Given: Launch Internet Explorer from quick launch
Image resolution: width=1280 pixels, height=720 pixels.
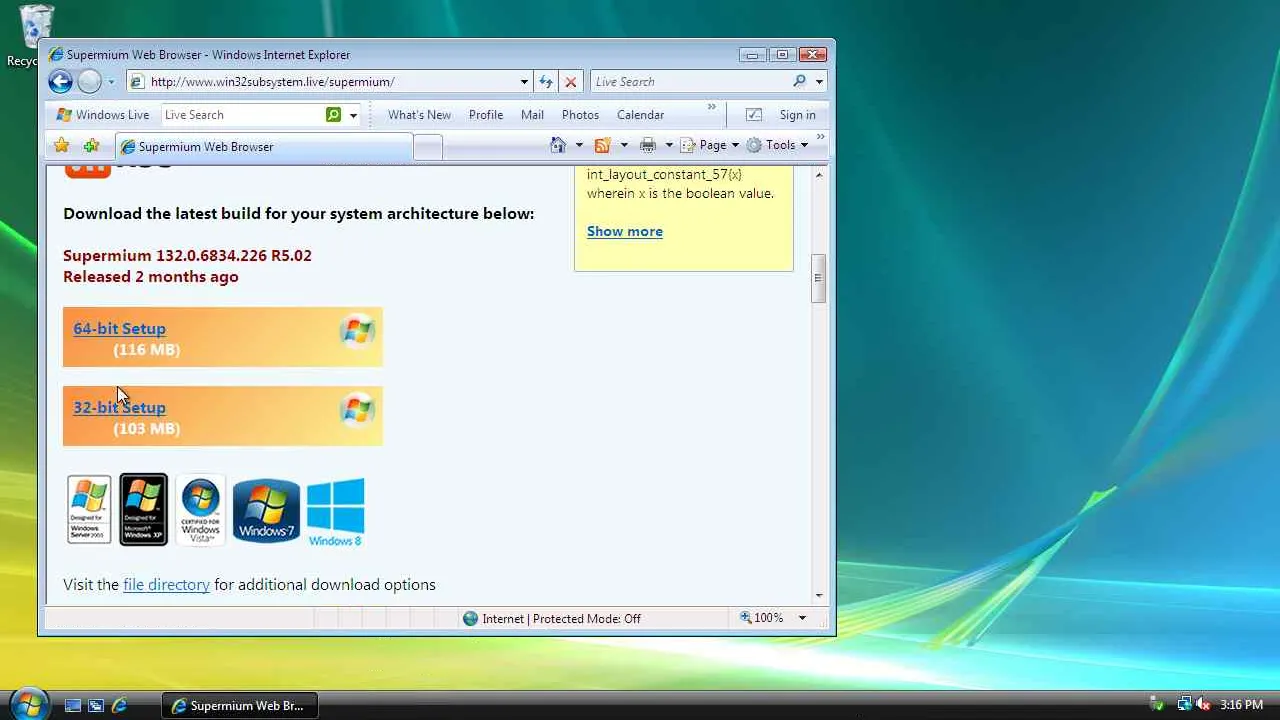Looking at the screenshot, I should pyautogui.click(x=119, y=705).
